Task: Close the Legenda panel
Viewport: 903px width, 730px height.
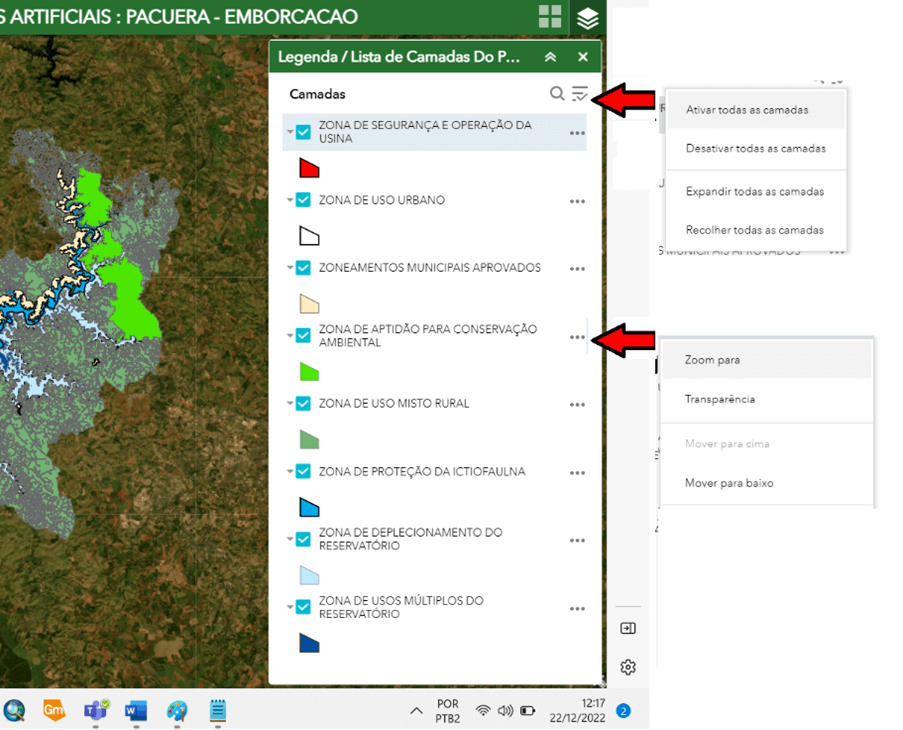Action: click(x=583, y=58)
